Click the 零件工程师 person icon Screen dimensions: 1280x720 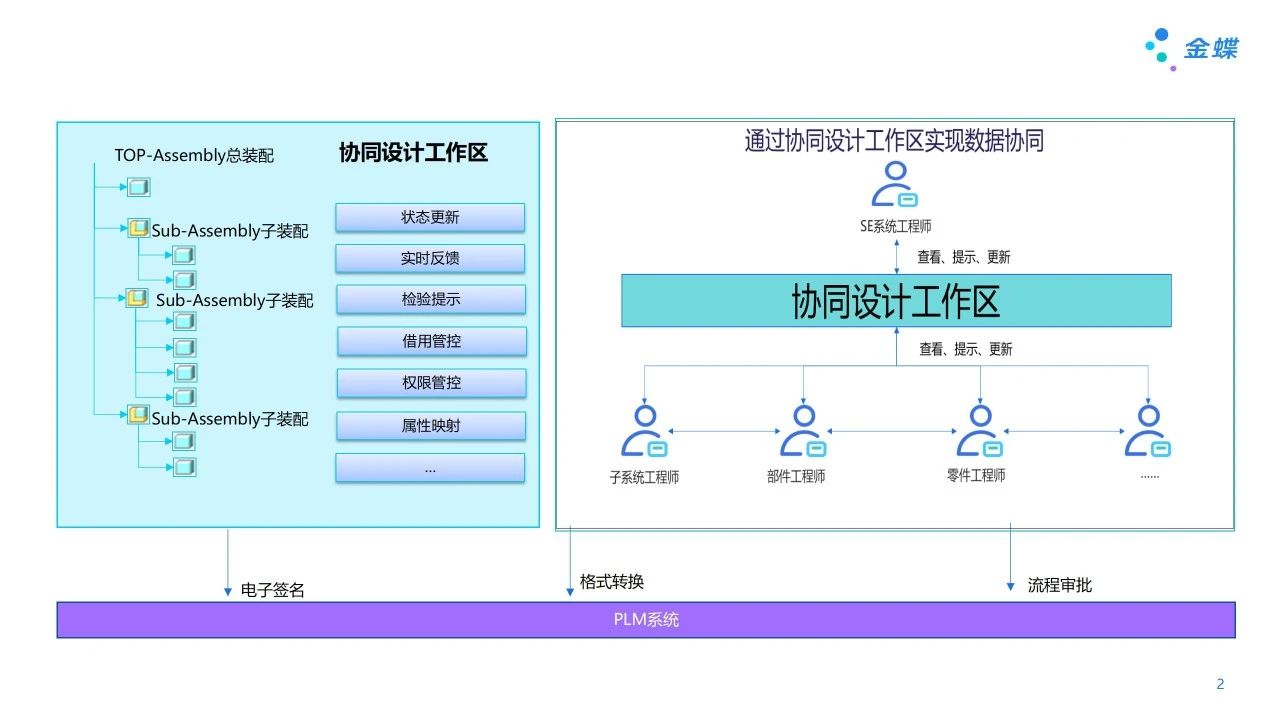click(x=980, y=431)
